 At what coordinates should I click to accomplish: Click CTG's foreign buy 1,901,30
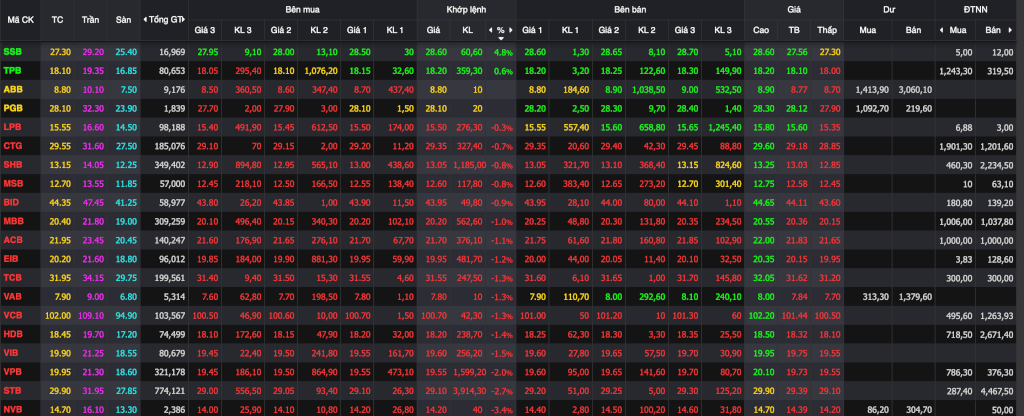[x=957, y=146]
